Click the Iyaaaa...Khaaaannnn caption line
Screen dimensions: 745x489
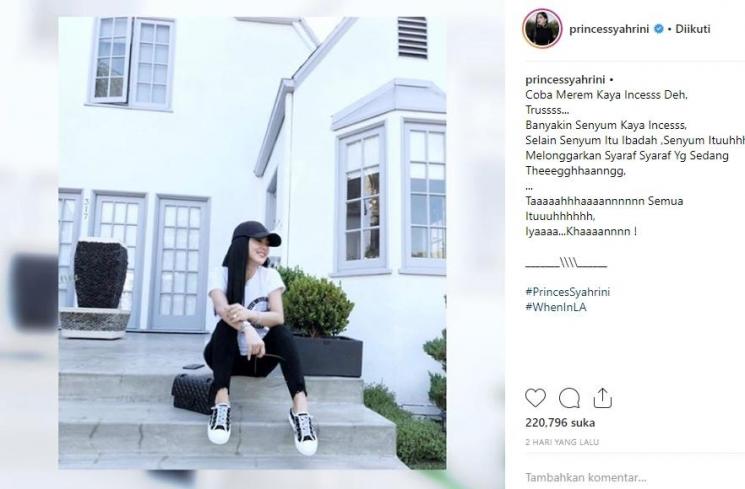pyautogui.click(x=581, y=231)
